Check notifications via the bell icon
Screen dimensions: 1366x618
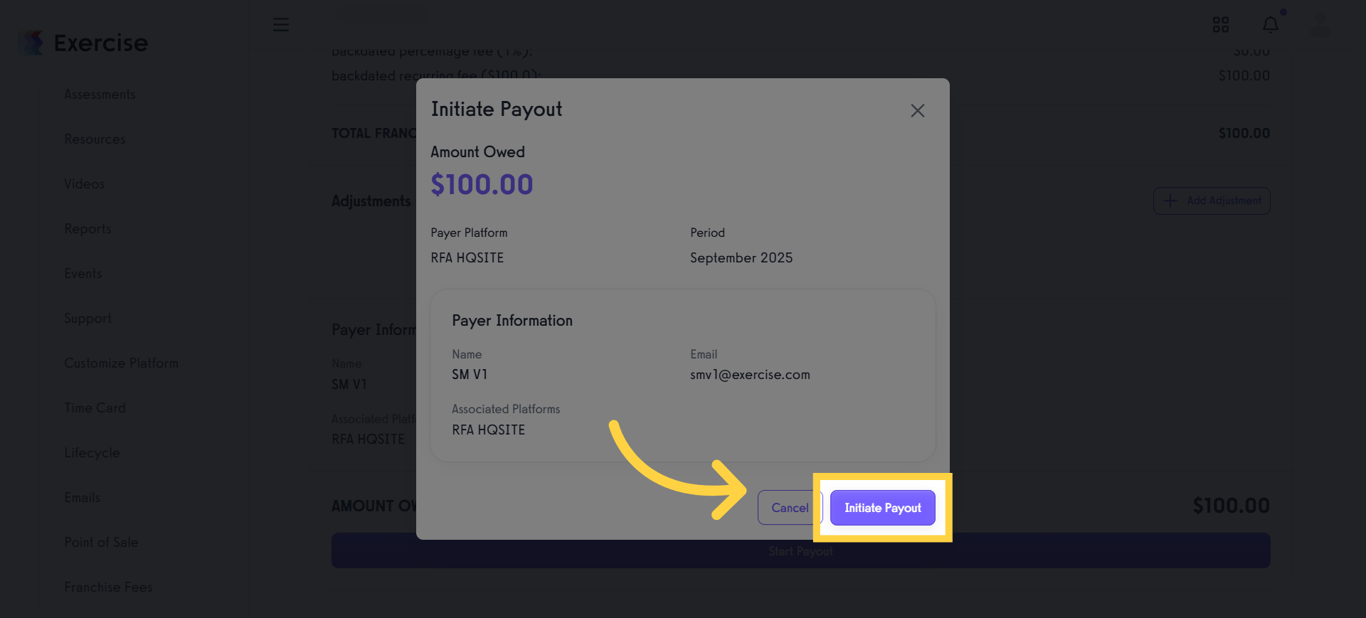tap(1270, 24)
